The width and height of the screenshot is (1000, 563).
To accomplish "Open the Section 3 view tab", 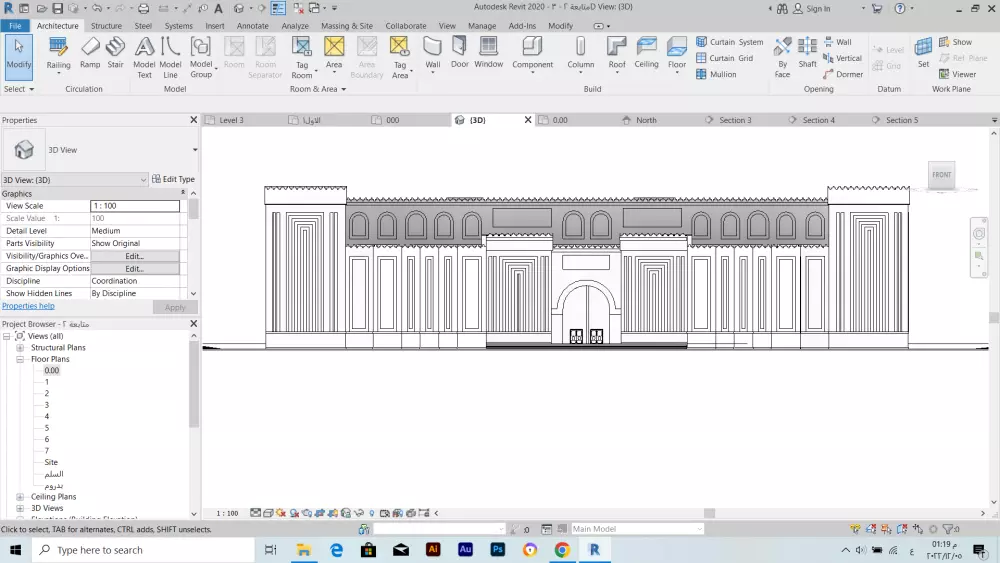I will click(734, 120).
